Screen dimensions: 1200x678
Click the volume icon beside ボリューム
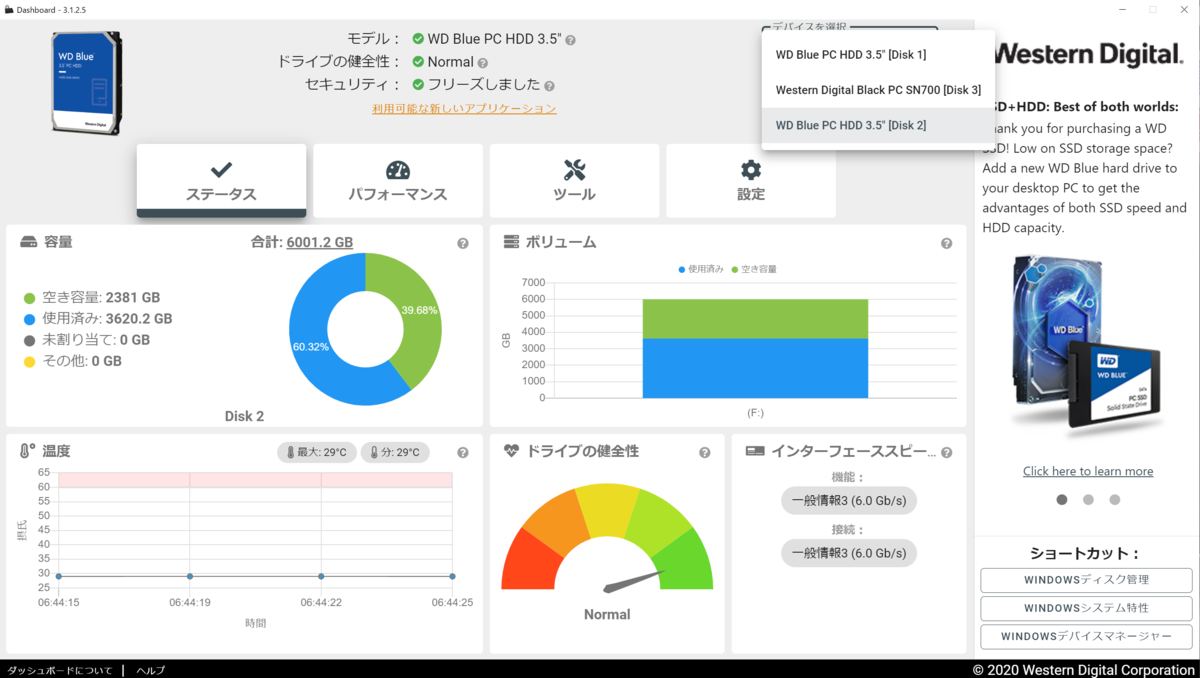pyautogui.click(x=511, y=242)
